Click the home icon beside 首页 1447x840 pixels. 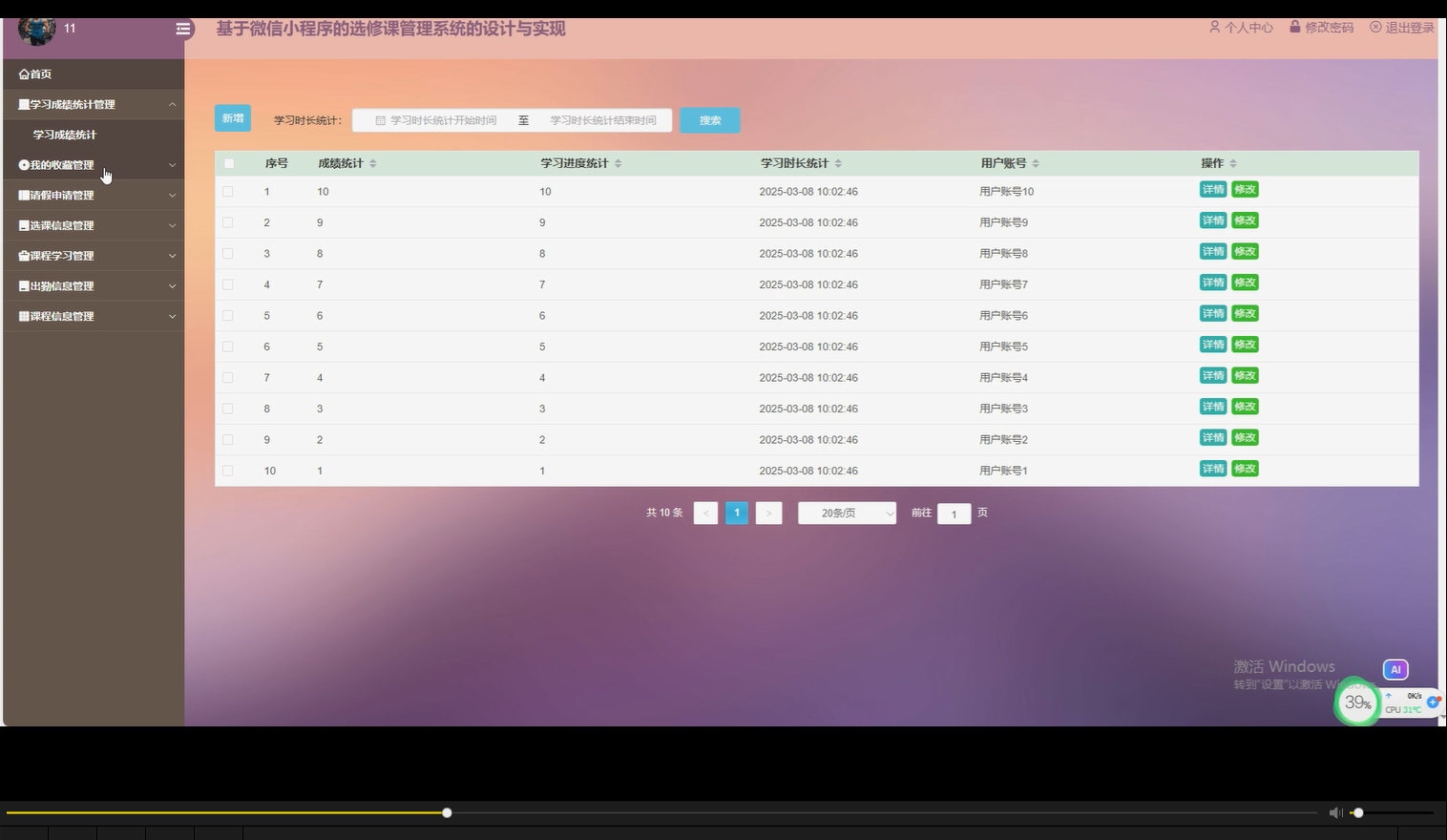[22, 73]
